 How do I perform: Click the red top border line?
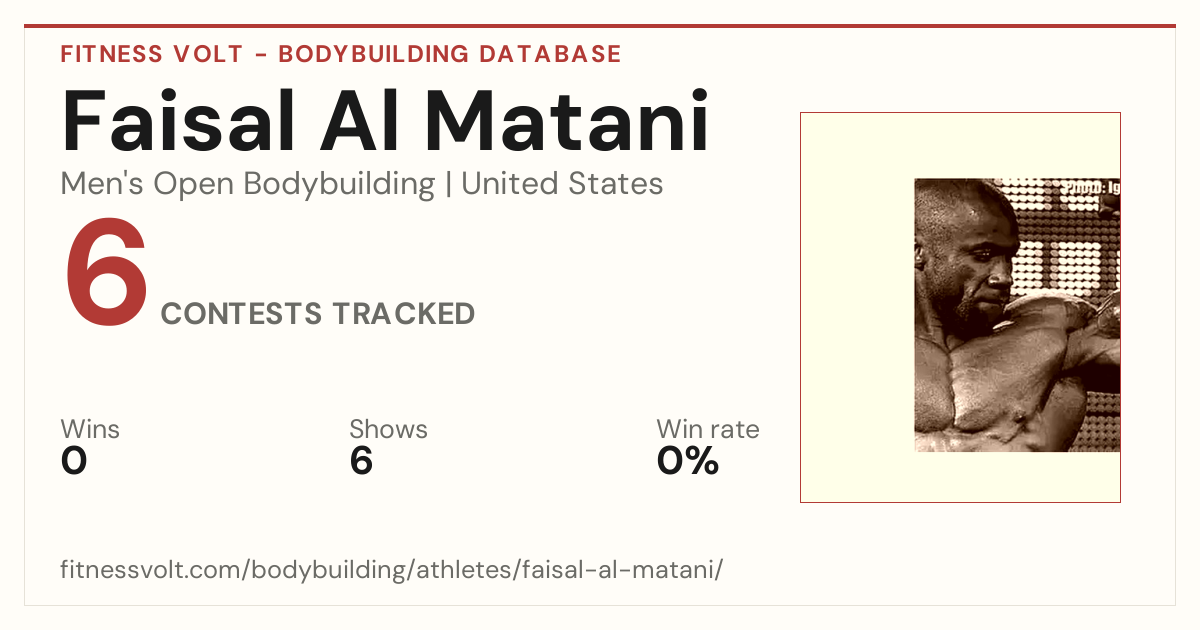tap(600, 26)
